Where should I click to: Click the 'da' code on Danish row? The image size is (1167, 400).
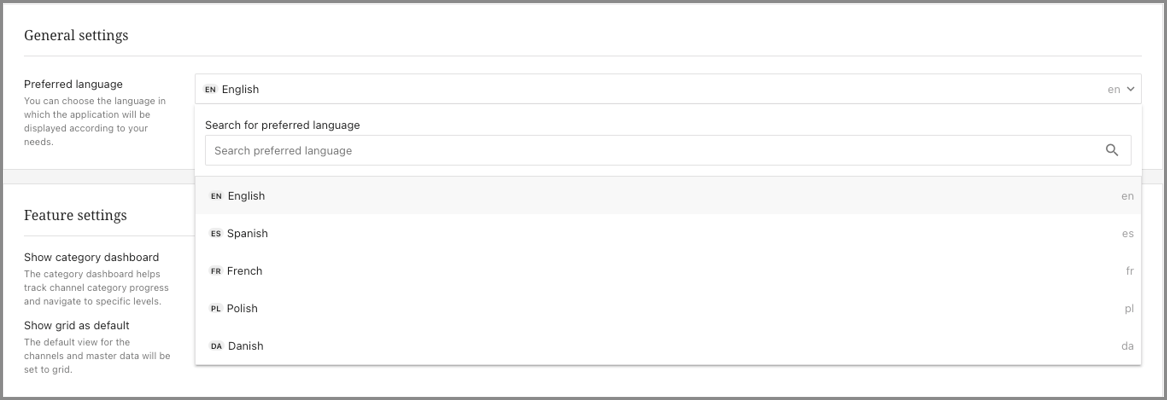1127,346
